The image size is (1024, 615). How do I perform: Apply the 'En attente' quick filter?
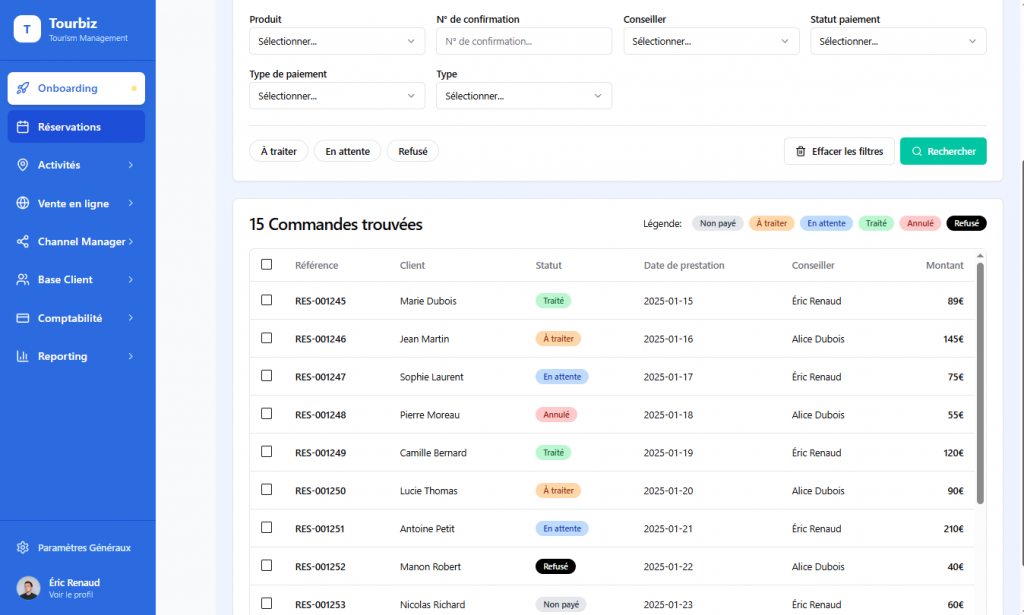click(x=347, y=151)
